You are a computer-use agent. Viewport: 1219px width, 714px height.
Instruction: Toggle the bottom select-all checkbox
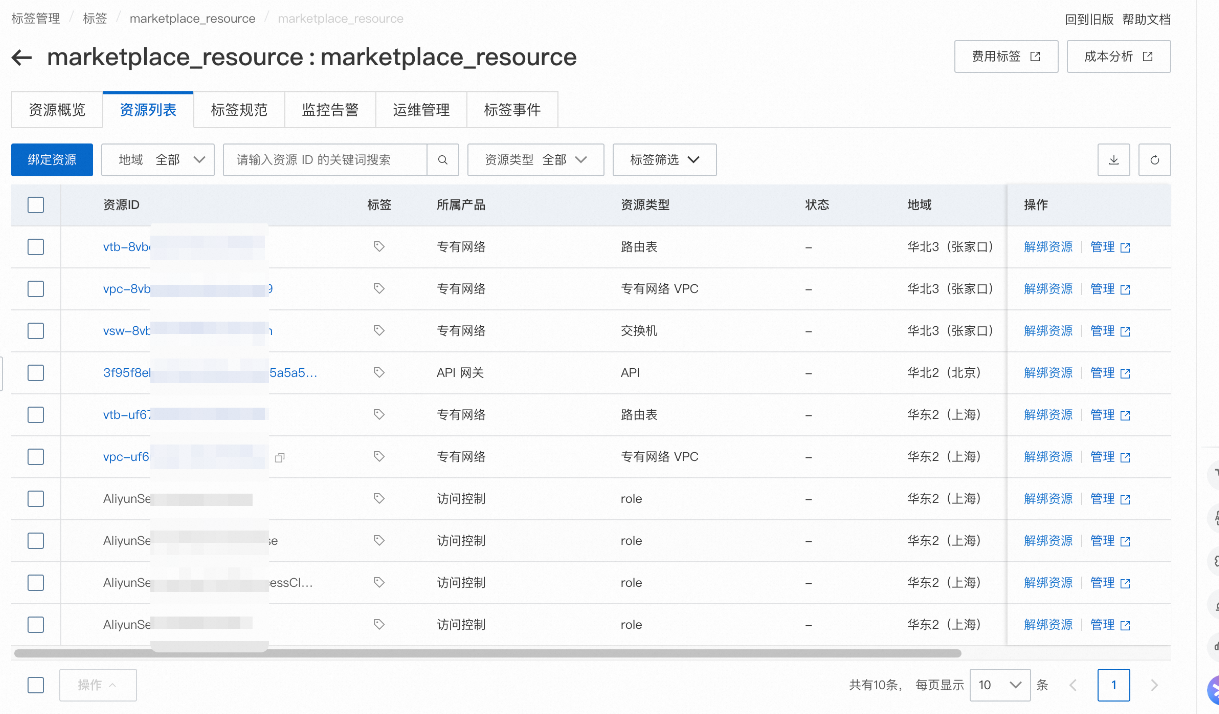click(36, 685)
